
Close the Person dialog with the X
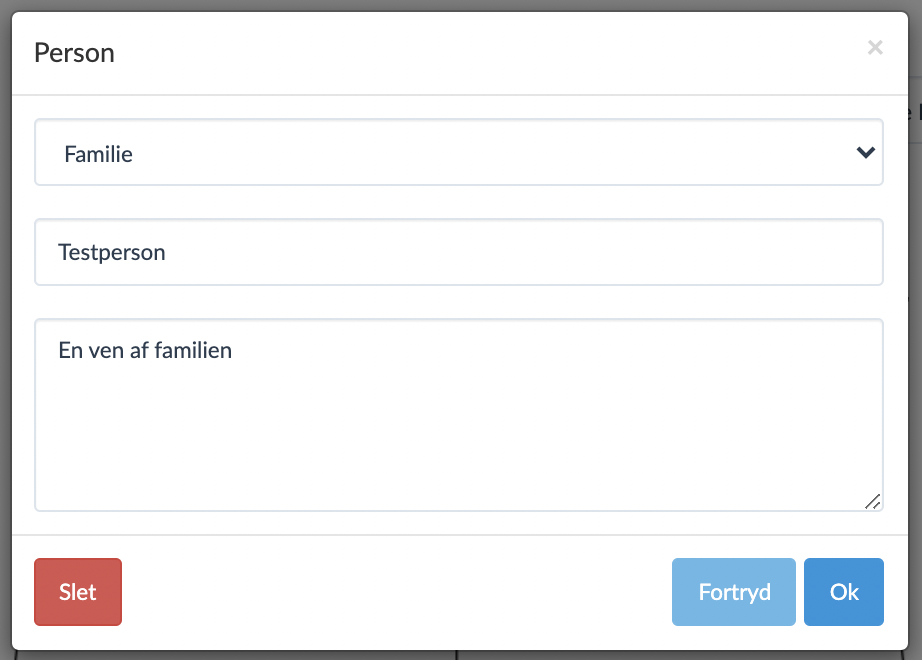[875, 47]
